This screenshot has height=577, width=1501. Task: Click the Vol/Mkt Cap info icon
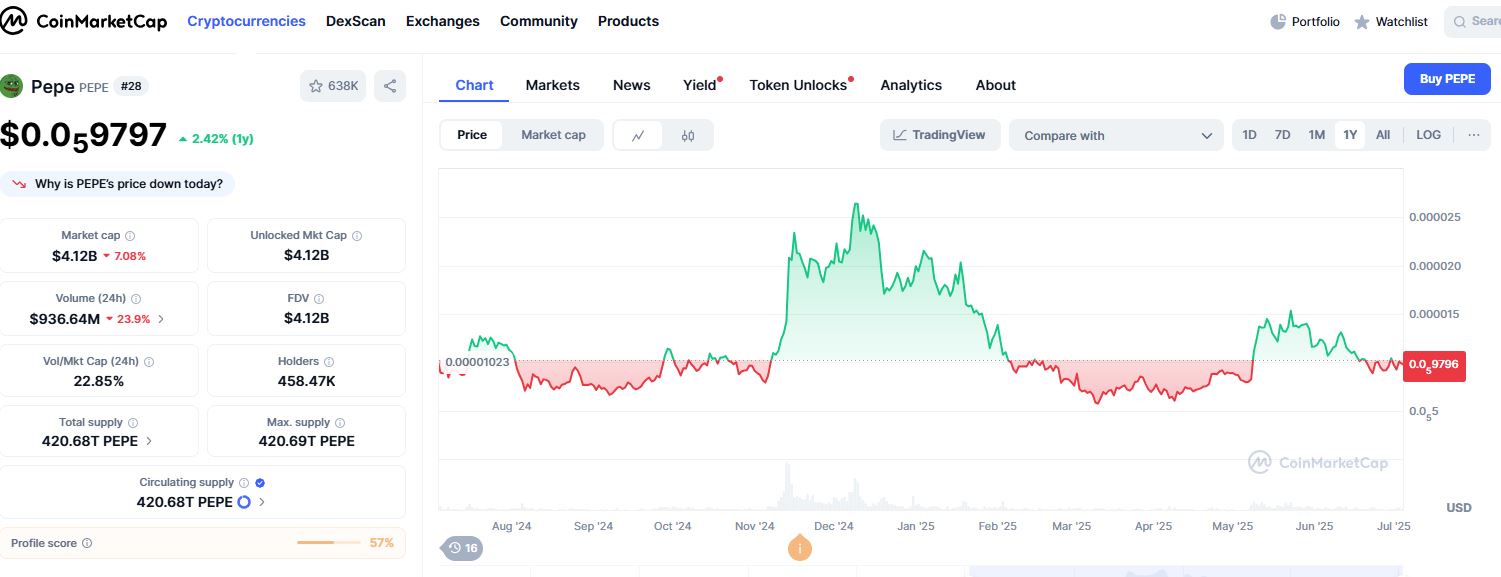[x=150, y=361]
